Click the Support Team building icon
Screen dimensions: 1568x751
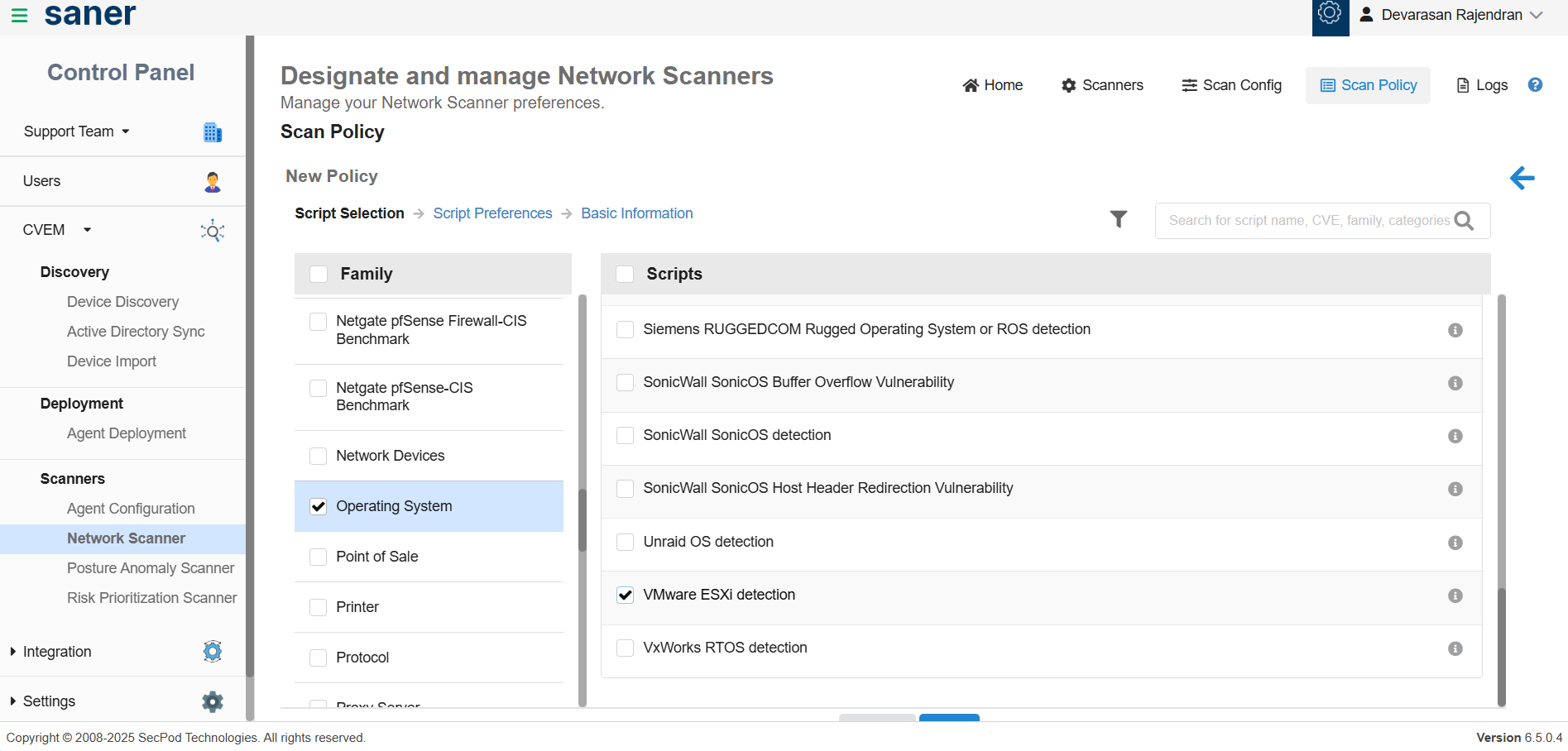[213, 132]
